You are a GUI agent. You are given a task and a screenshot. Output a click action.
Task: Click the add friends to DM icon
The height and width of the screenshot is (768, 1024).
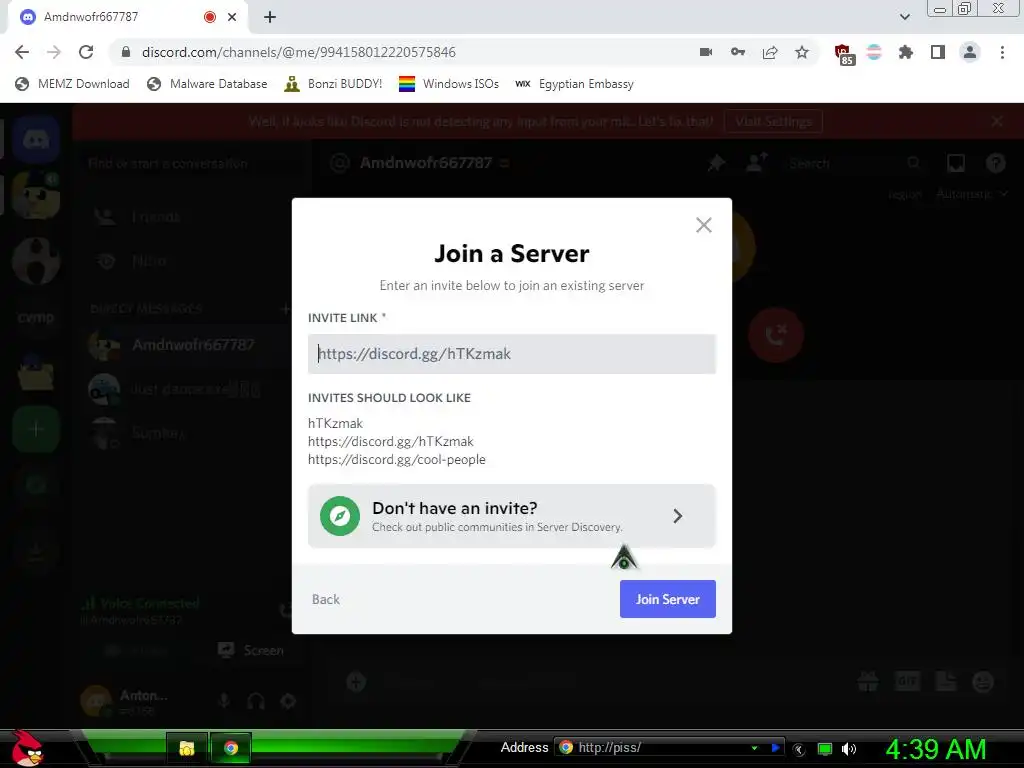[x=756, y=163]
